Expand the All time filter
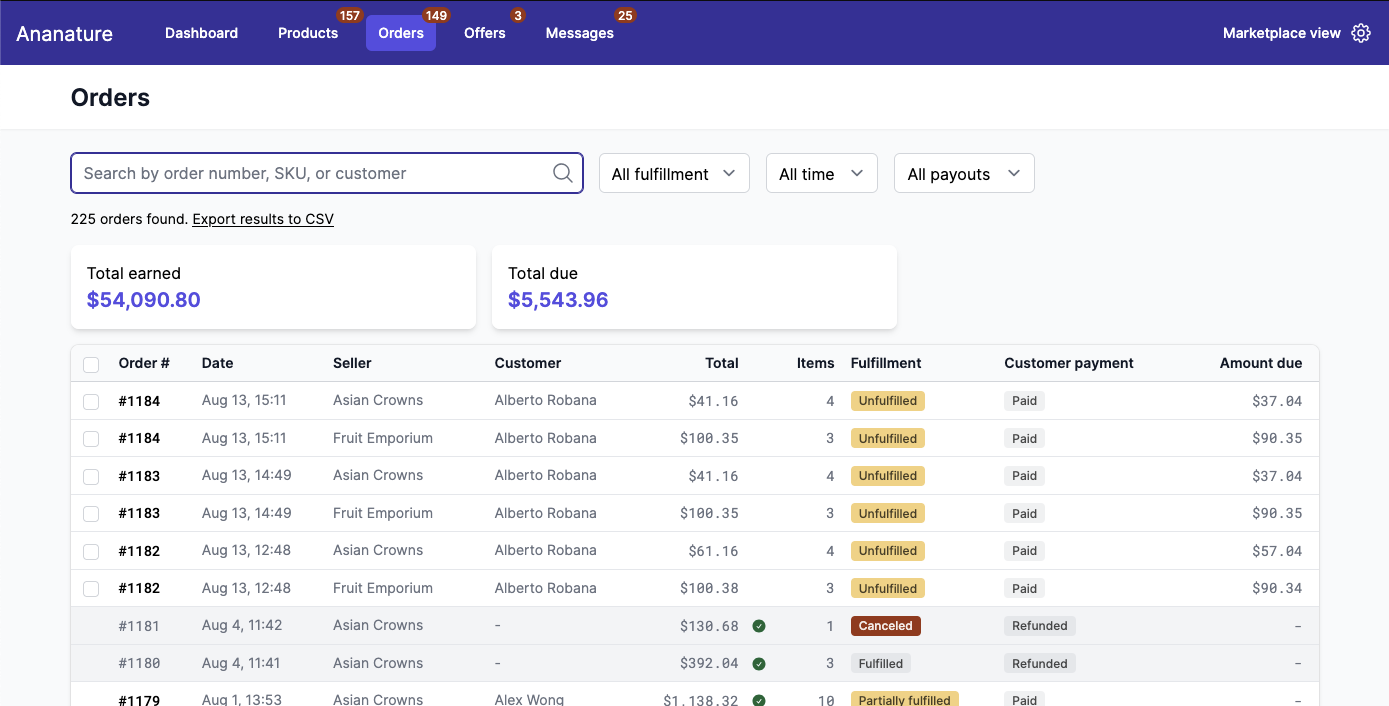This screenshot has height=706, width=1389. coord(821,173)
